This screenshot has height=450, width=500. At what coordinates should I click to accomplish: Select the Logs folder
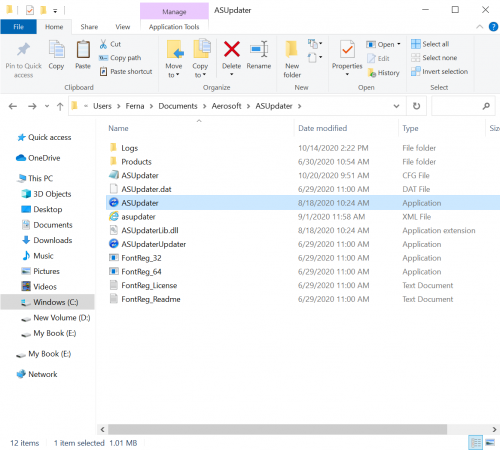coord(124,148)
